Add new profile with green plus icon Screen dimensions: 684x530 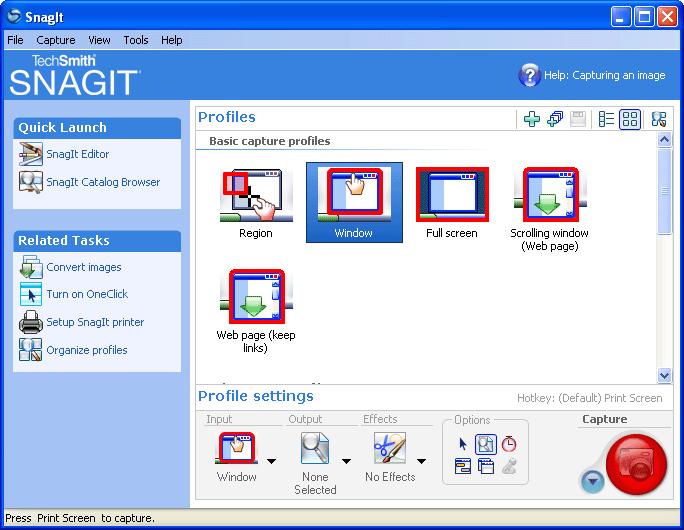coord(532,119)
